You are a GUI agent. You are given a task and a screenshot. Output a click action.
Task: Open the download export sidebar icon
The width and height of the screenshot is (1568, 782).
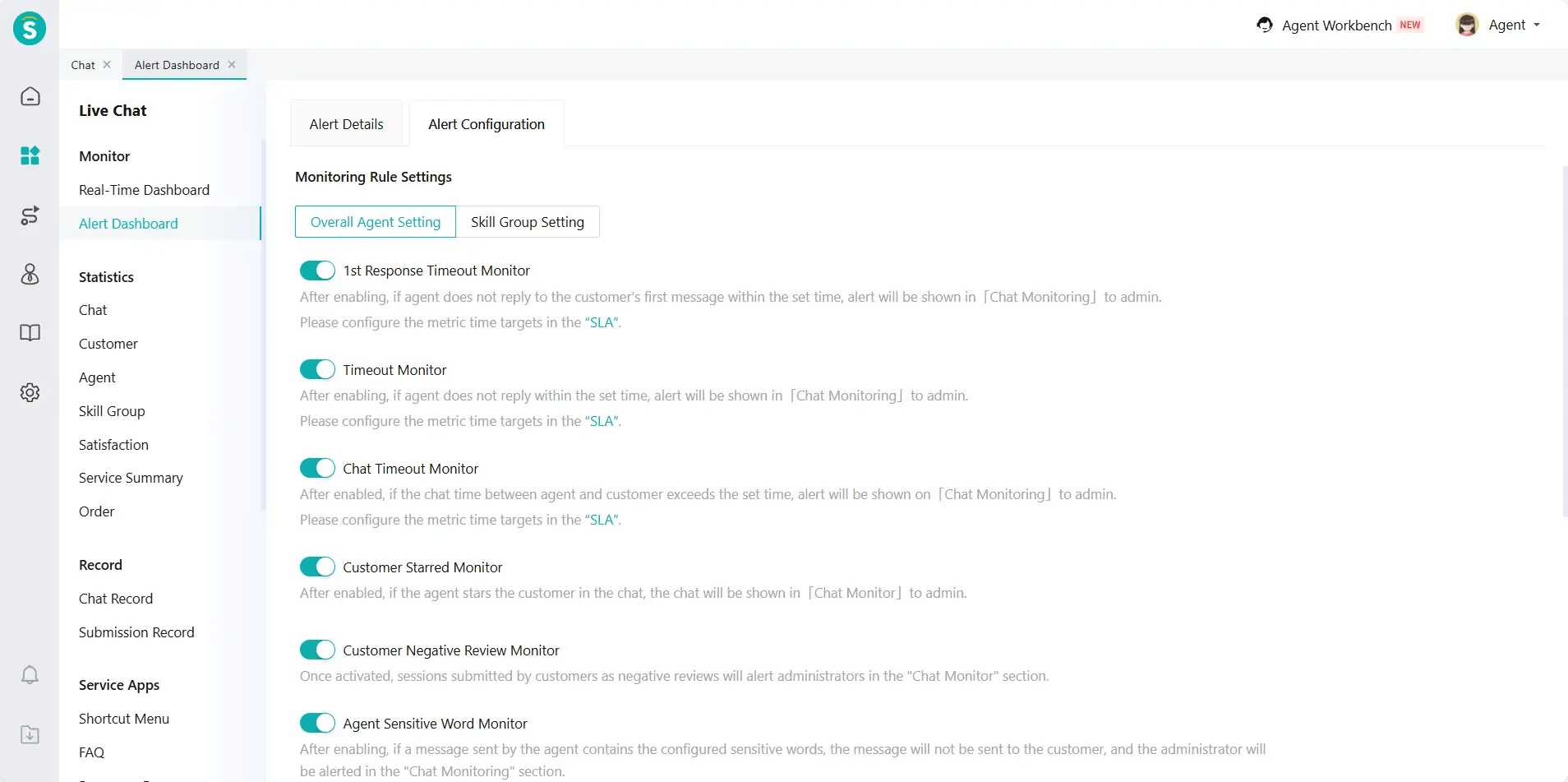click(30, 734)
